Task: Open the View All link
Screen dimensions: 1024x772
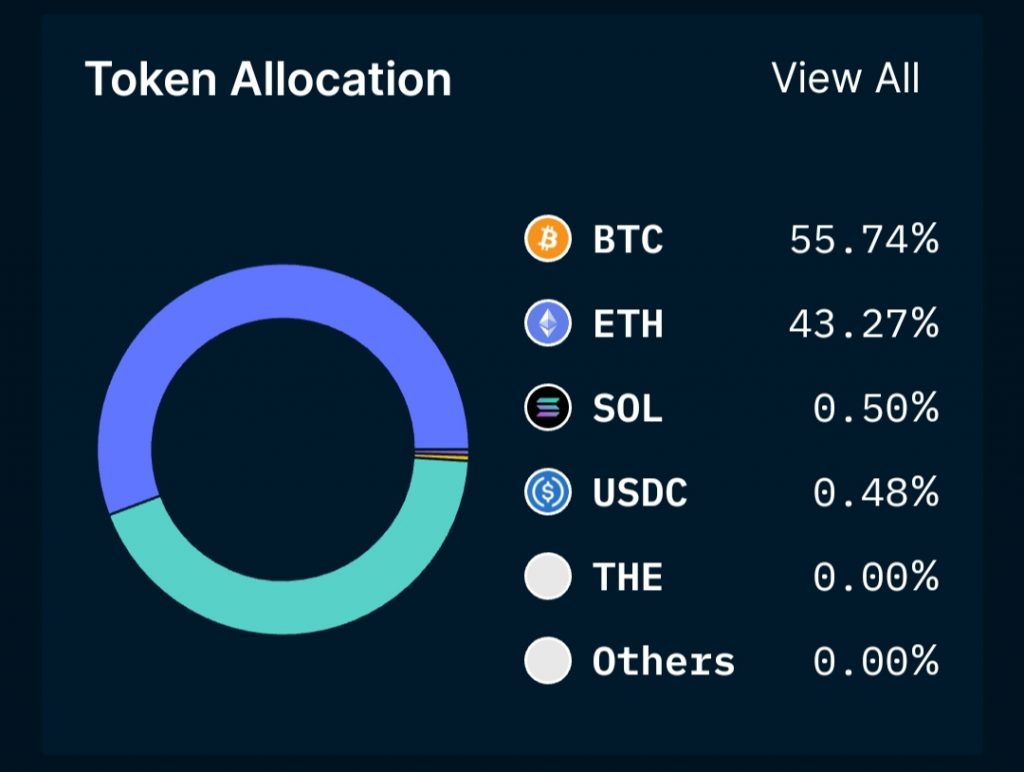Action: [x=845, y=78]
